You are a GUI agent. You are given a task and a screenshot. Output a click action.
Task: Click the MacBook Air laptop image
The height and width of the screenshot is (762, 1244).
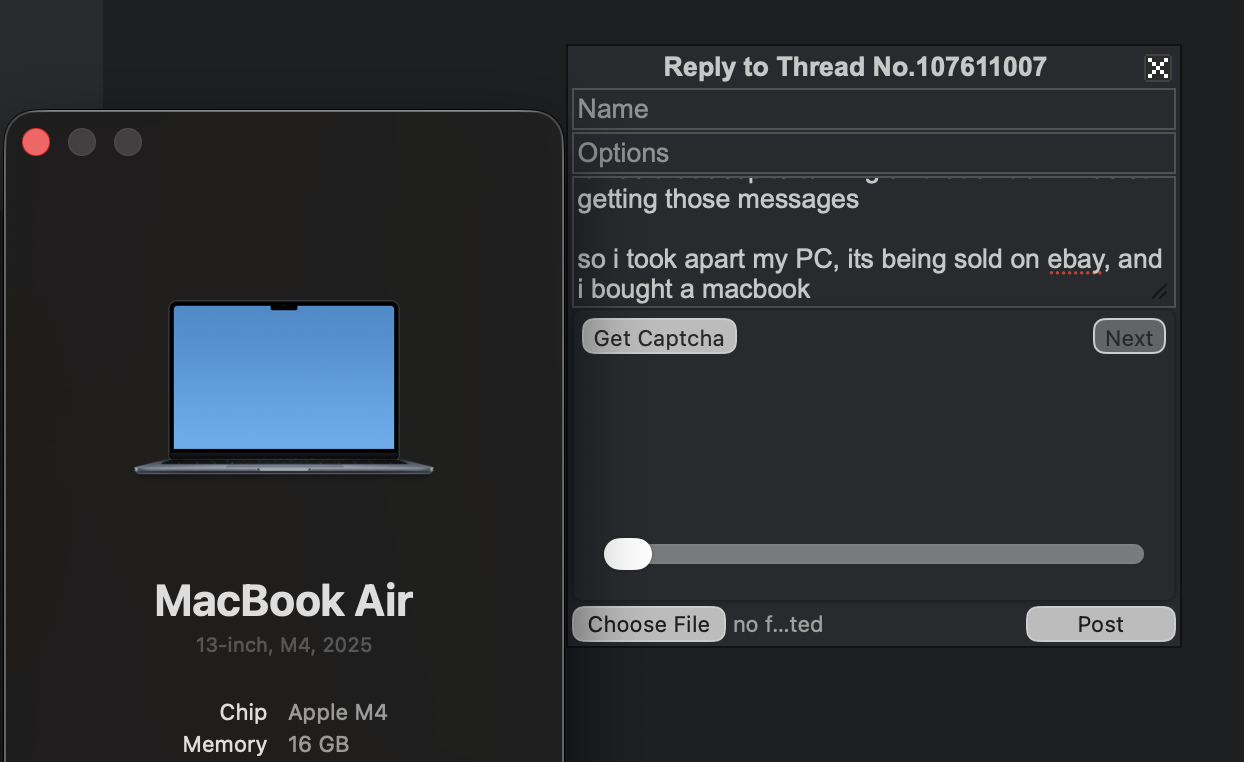coord(284,388)
